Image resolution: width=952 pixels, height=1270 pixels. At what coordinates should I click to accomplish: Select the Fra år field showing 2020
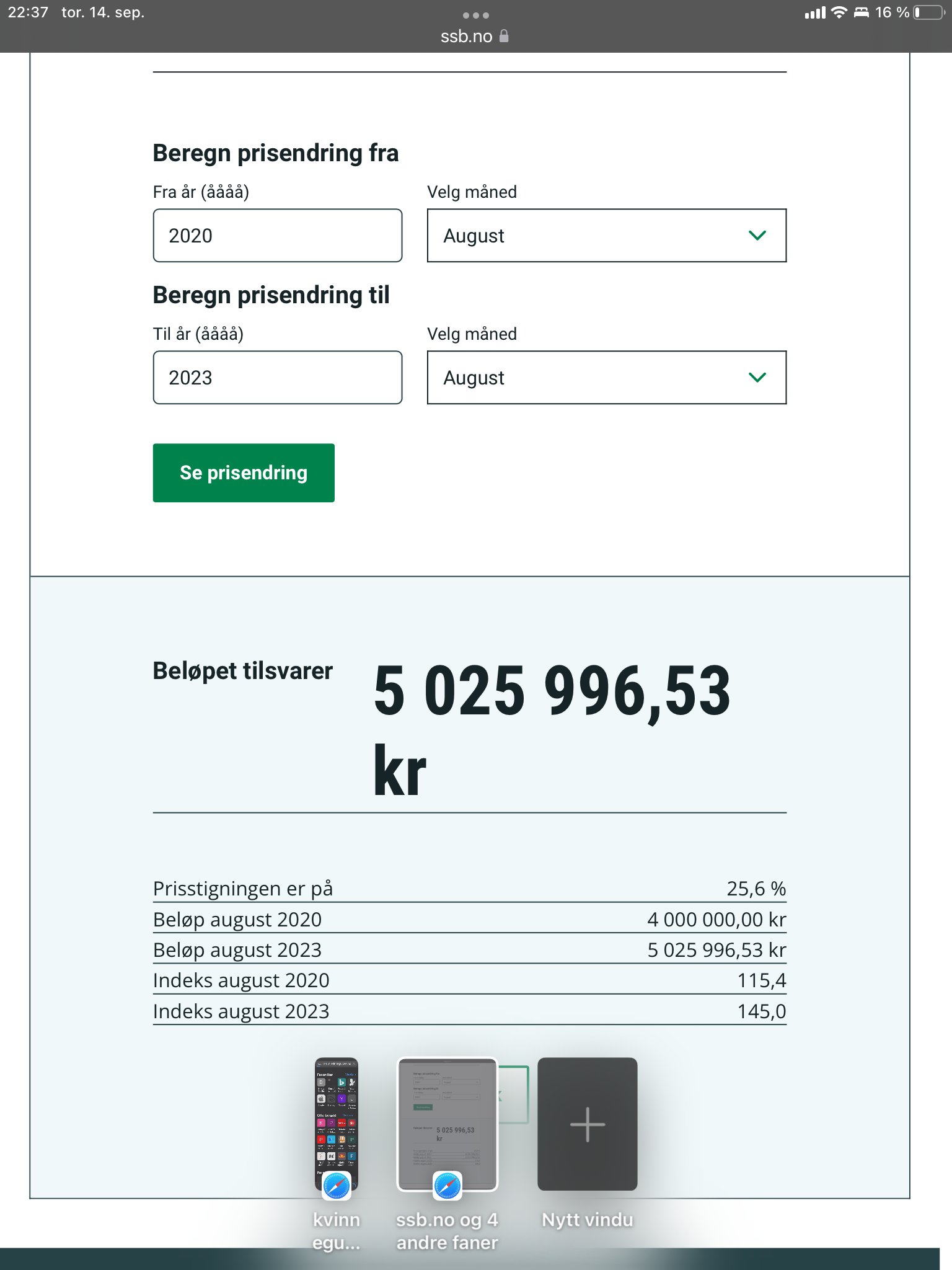pyautogui.click(x=278, y=236)
